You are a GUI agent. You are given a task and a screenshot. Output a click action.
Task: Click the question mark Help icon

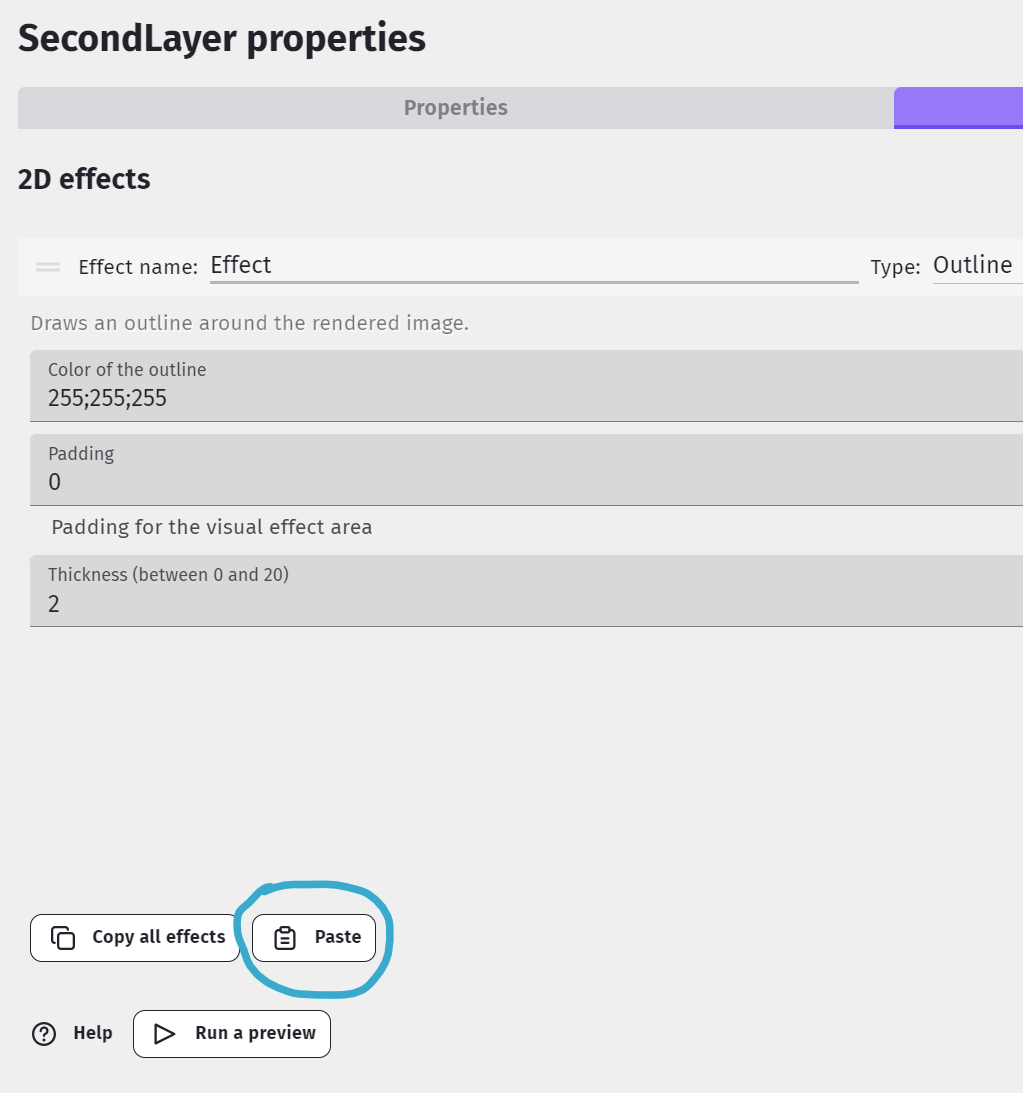tap(44, 1034)
